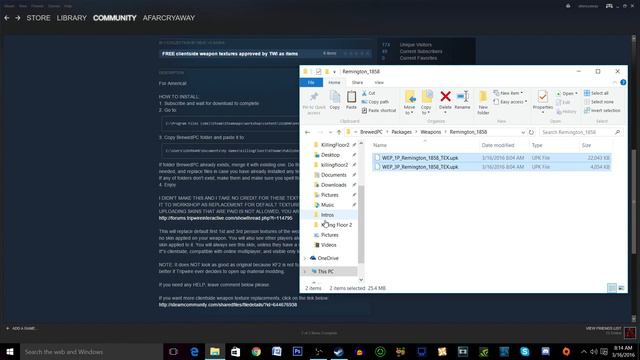Viewport: 640px width, 360px height.
Task: Switch to details view button in status bar
Action: (612, 288)
